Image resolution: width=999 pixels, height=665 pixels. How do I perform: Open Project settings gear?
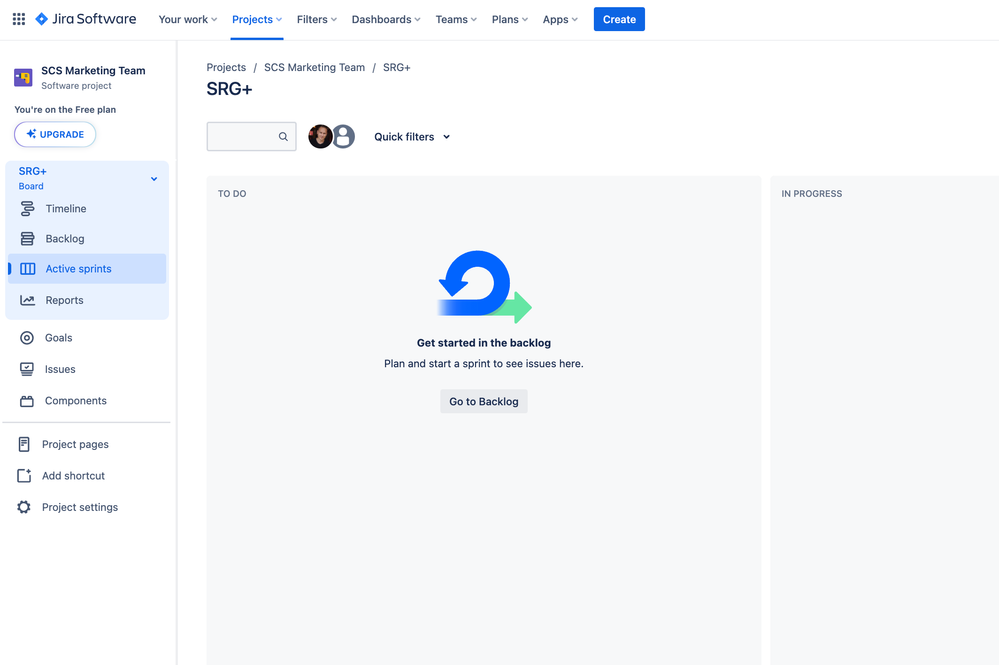(24, 507)
